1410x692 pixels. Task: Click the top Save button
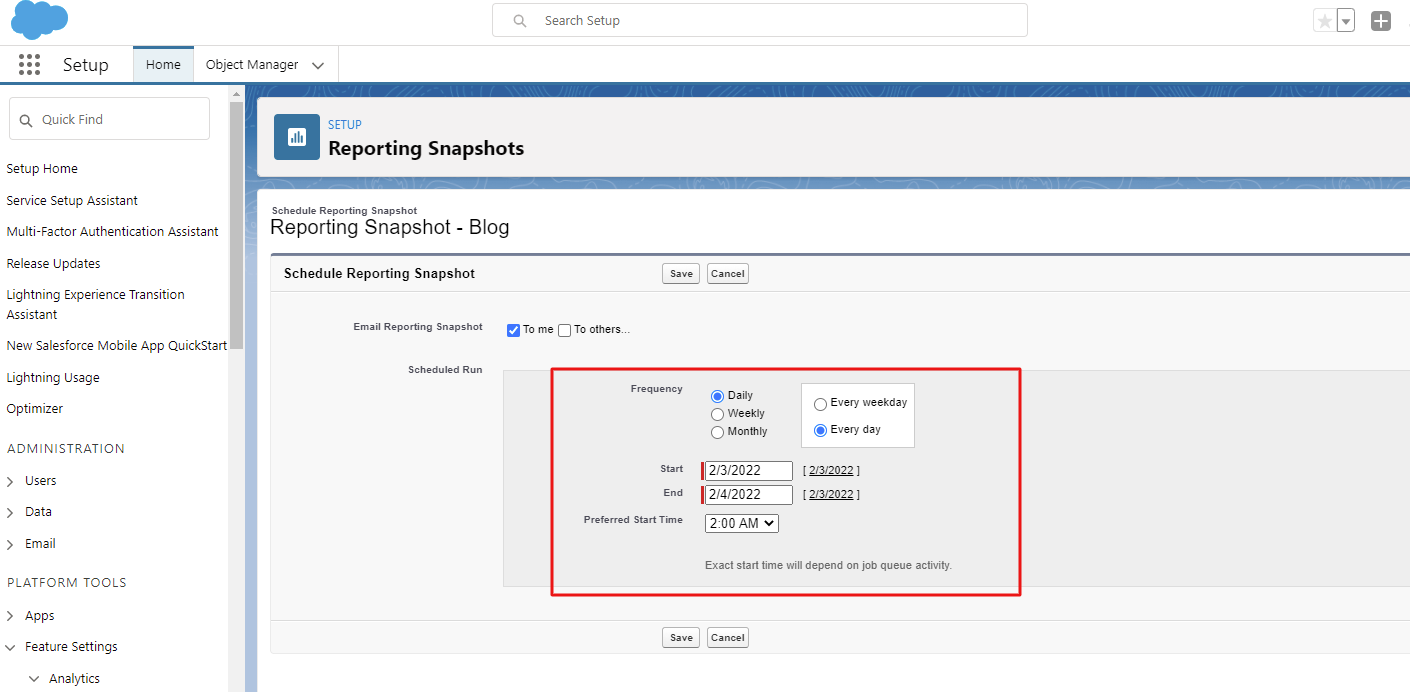pos(681,274)
